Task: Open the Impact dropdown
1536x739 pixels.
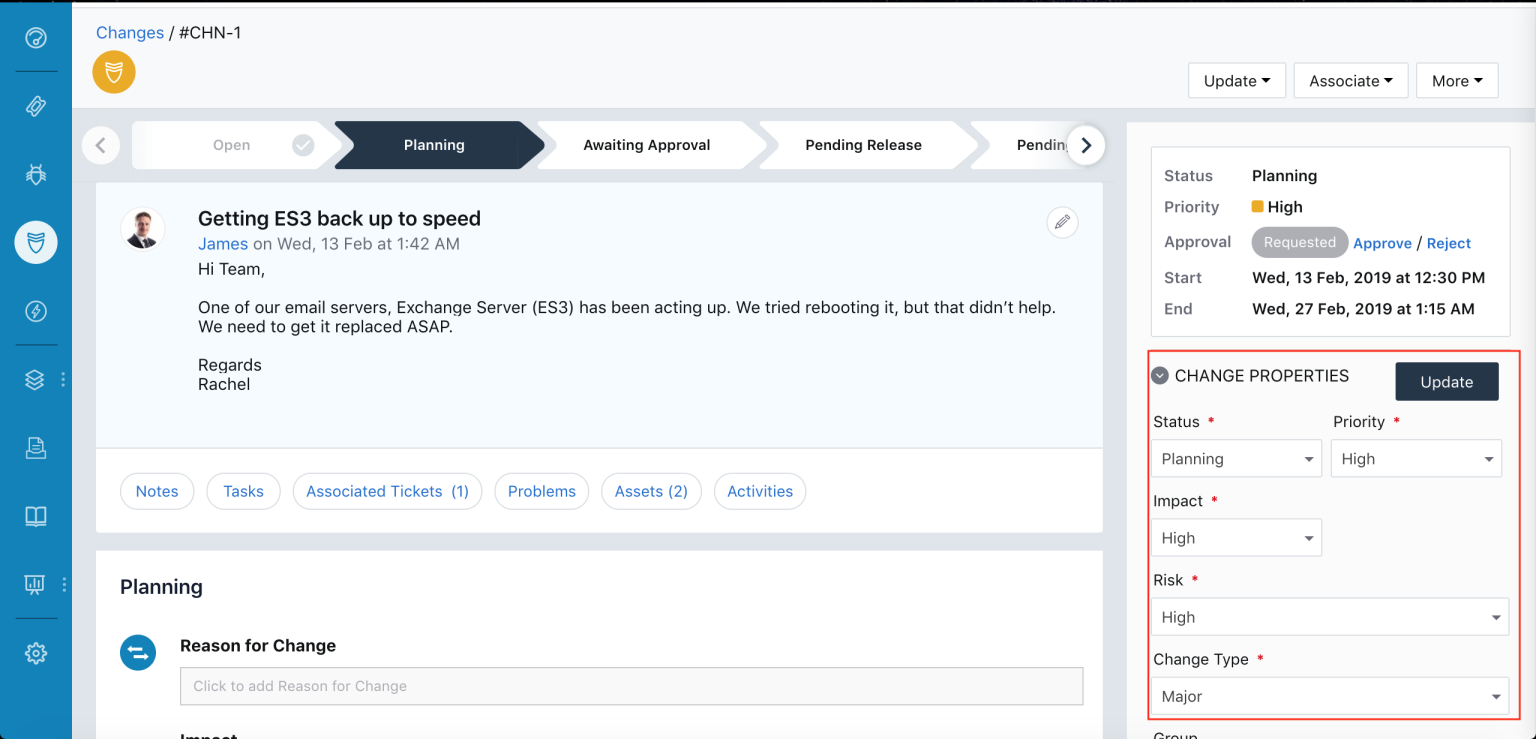Action: pos(1236,538)
